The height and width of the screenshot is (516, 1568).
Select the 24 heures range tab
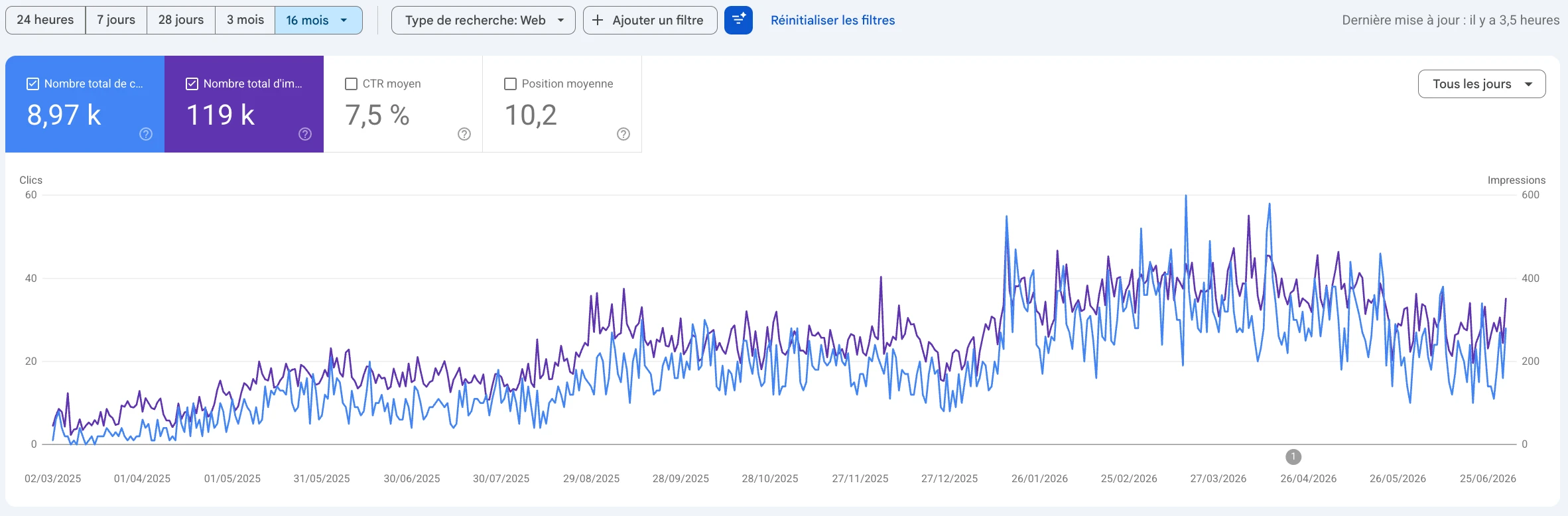pyautogui.click(x=45, y=20)
